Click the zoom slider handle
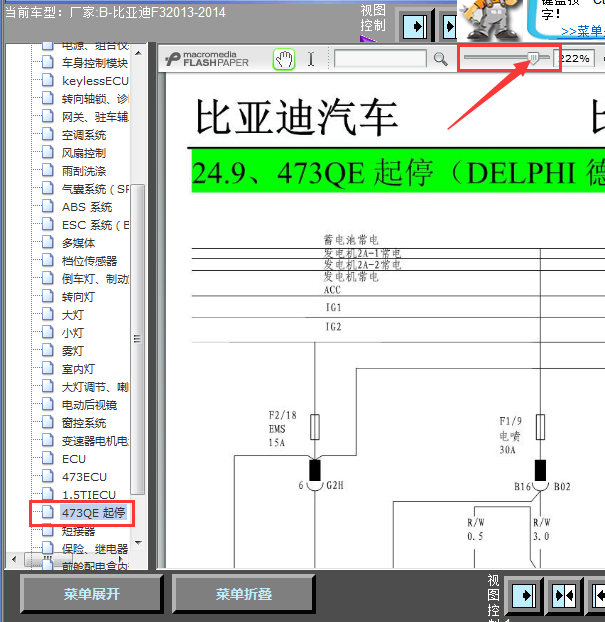Screen dimensions: 605x622 [534, 58]
